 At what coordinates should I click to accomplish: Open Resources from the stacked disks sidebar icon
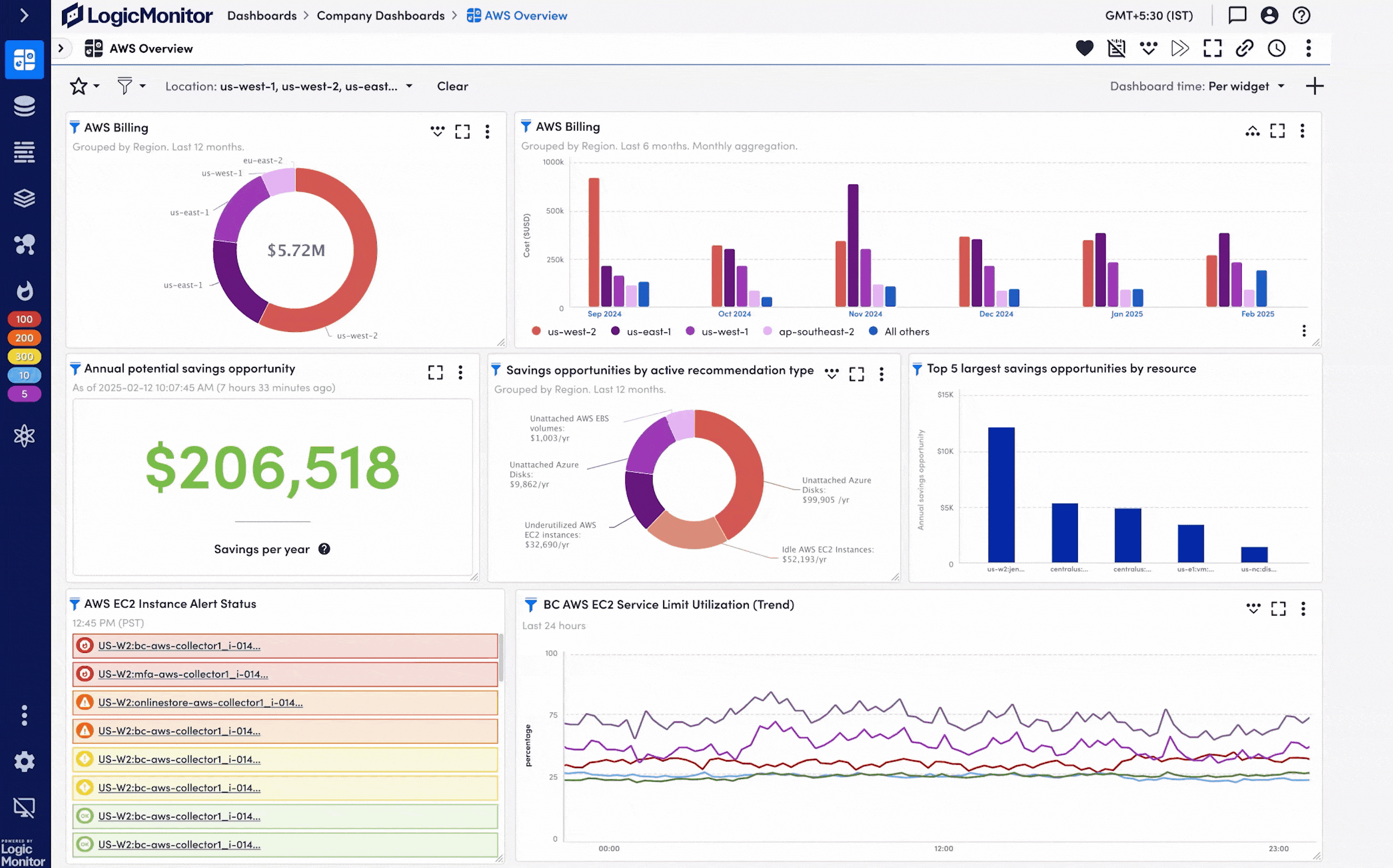[24, 106]
